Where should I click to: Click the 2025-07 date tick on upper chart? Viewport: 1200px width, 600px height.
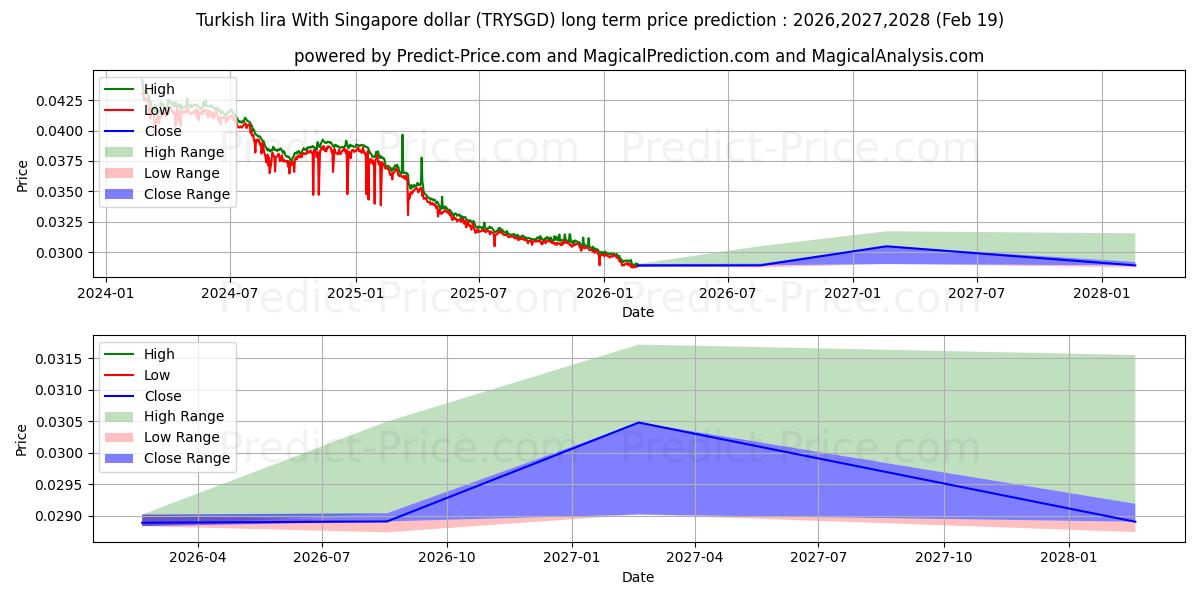pos(479,293)
